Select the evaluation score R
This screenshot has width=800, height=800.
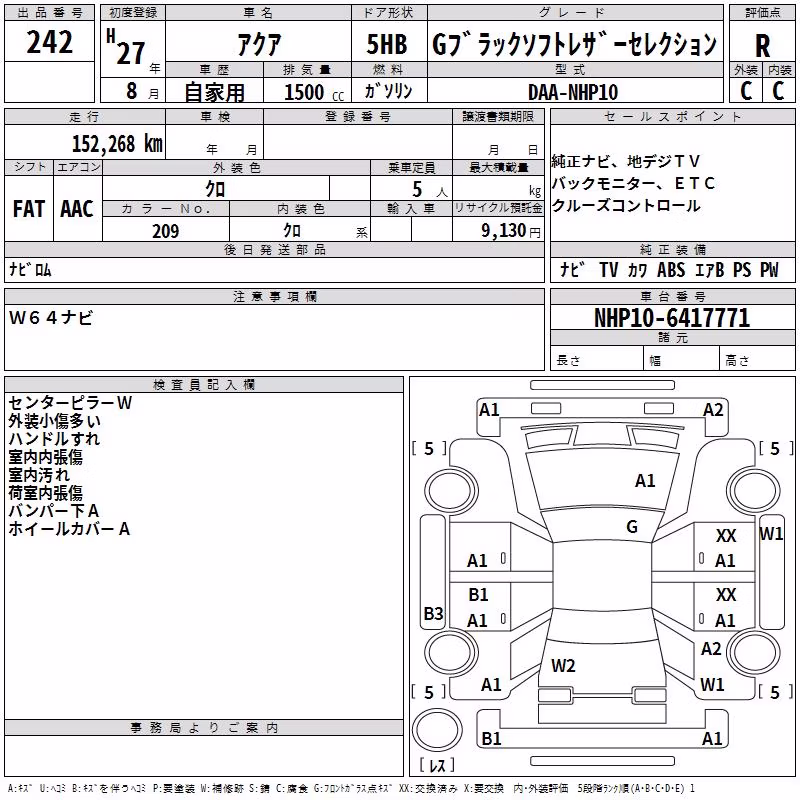click(x=762, y=46)
